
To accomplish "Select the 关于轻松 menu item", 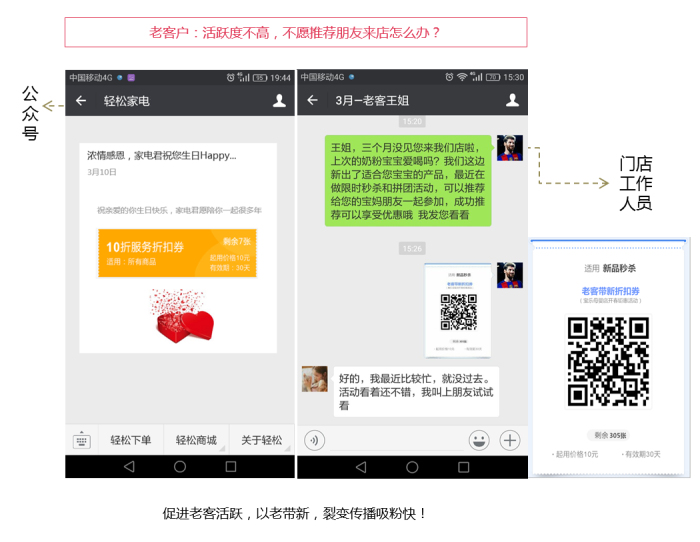I will (261, 440).
